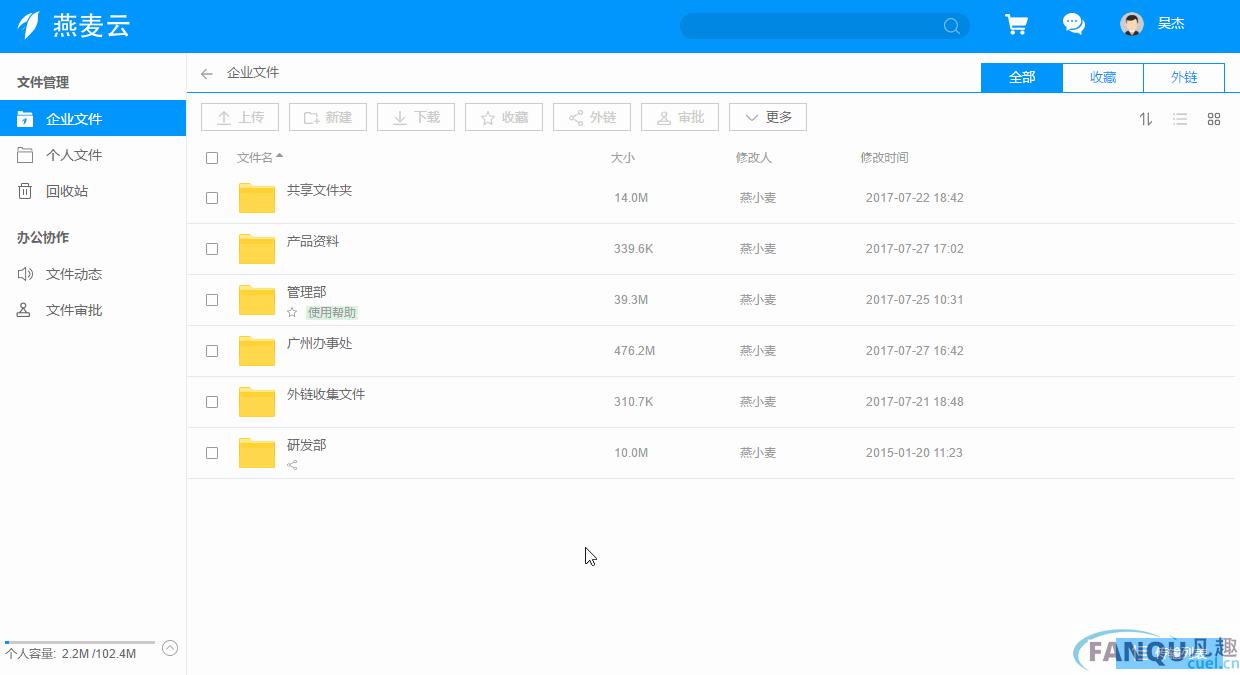This screenshot has height=675, width=1240.
Task: Switch to the 外链 tab
Action: point(1183,77)
